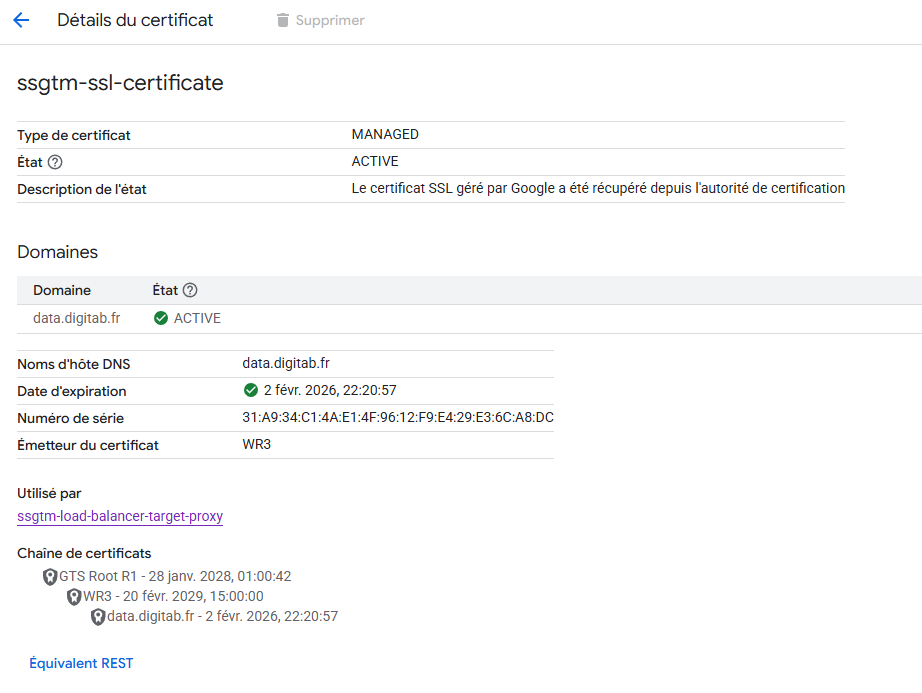Click the WR3 certificate chain icon
This screenshot has width=922, height=693.
pos(74,597)
